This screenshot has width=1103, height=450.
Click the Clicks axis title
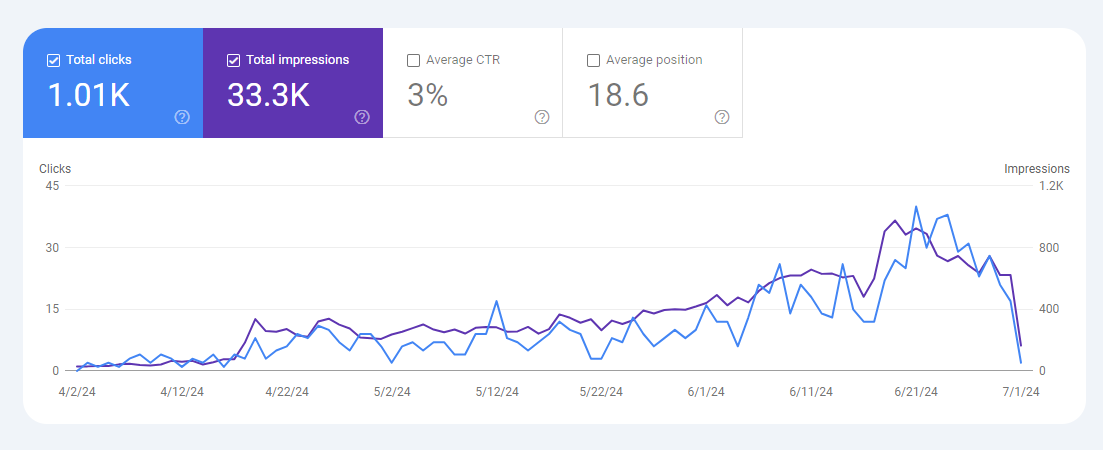[55, 169]
